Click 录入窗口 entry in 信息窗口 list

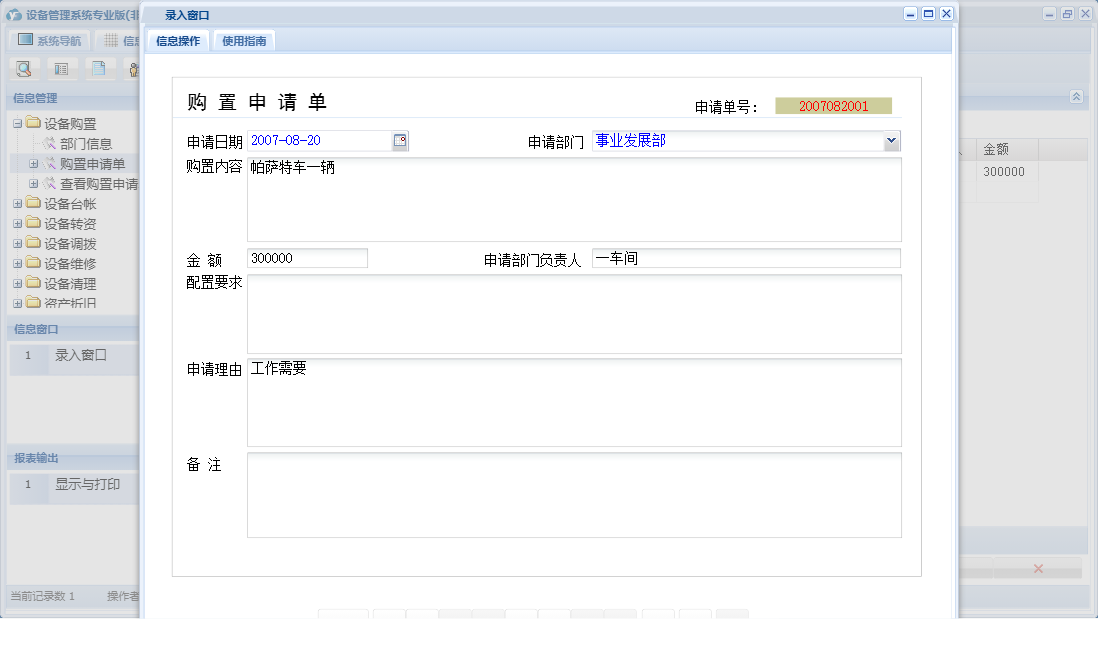[x=81, y=355]
